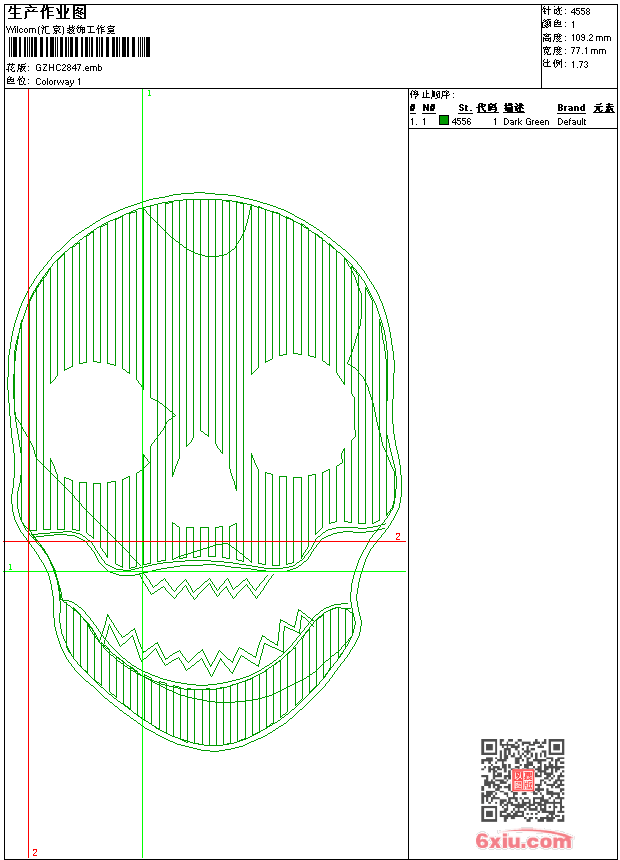This screenshot has height=860, width=620.
Task: Click the stitch count value 4558
Action: point(580,11)
